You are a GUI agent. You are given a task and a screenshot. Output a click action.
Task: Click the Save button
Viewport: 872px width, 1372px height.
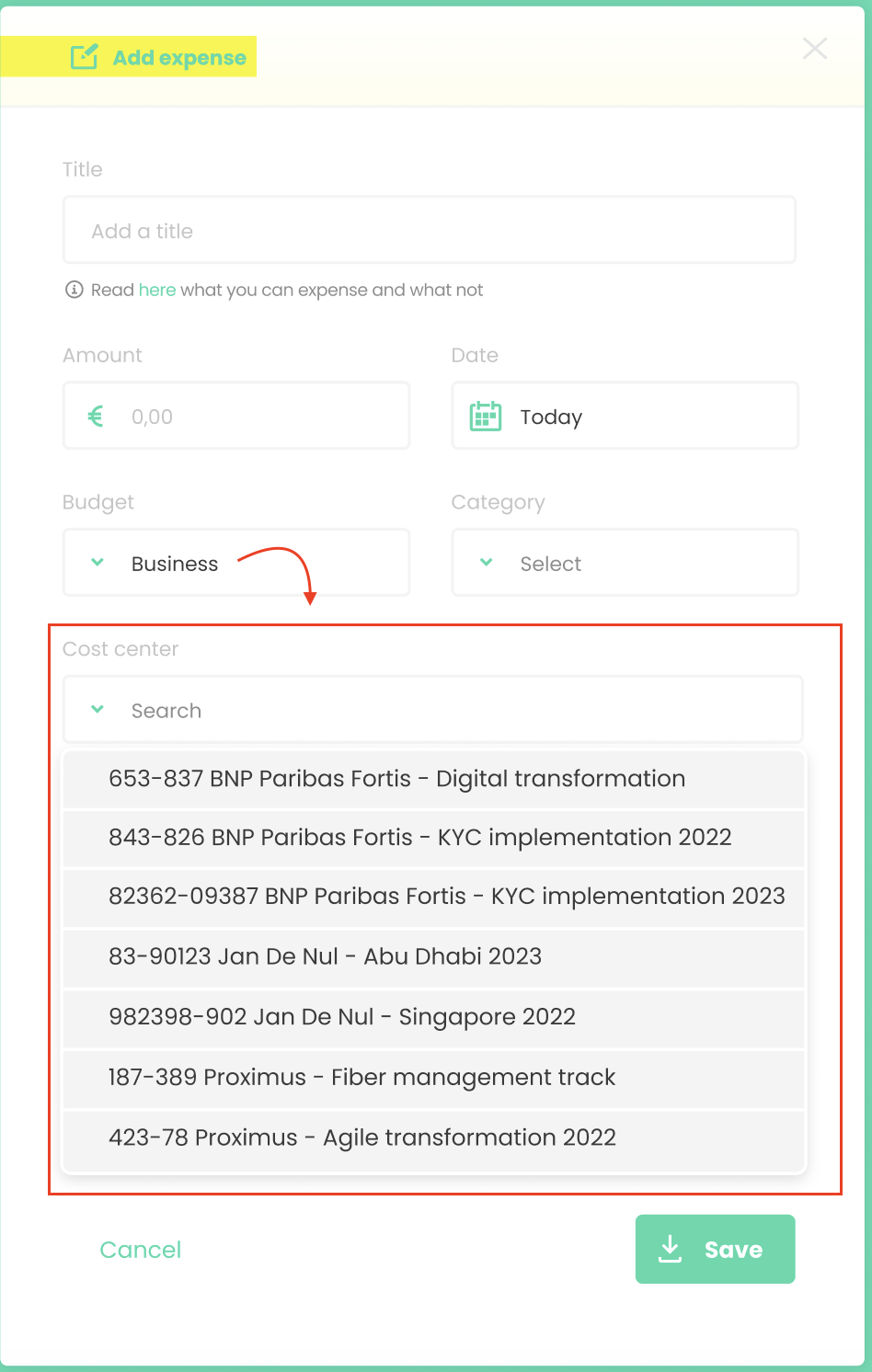point(716,1249)
